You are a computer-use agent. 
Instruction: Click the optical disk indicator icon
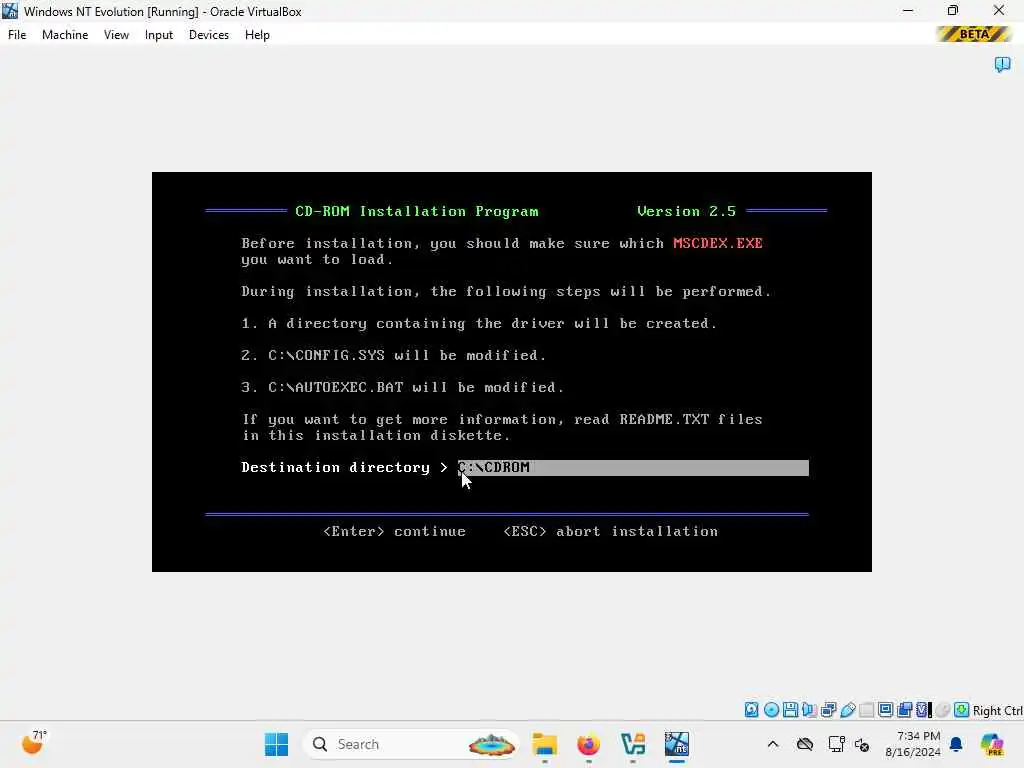[x=771, y=710]
